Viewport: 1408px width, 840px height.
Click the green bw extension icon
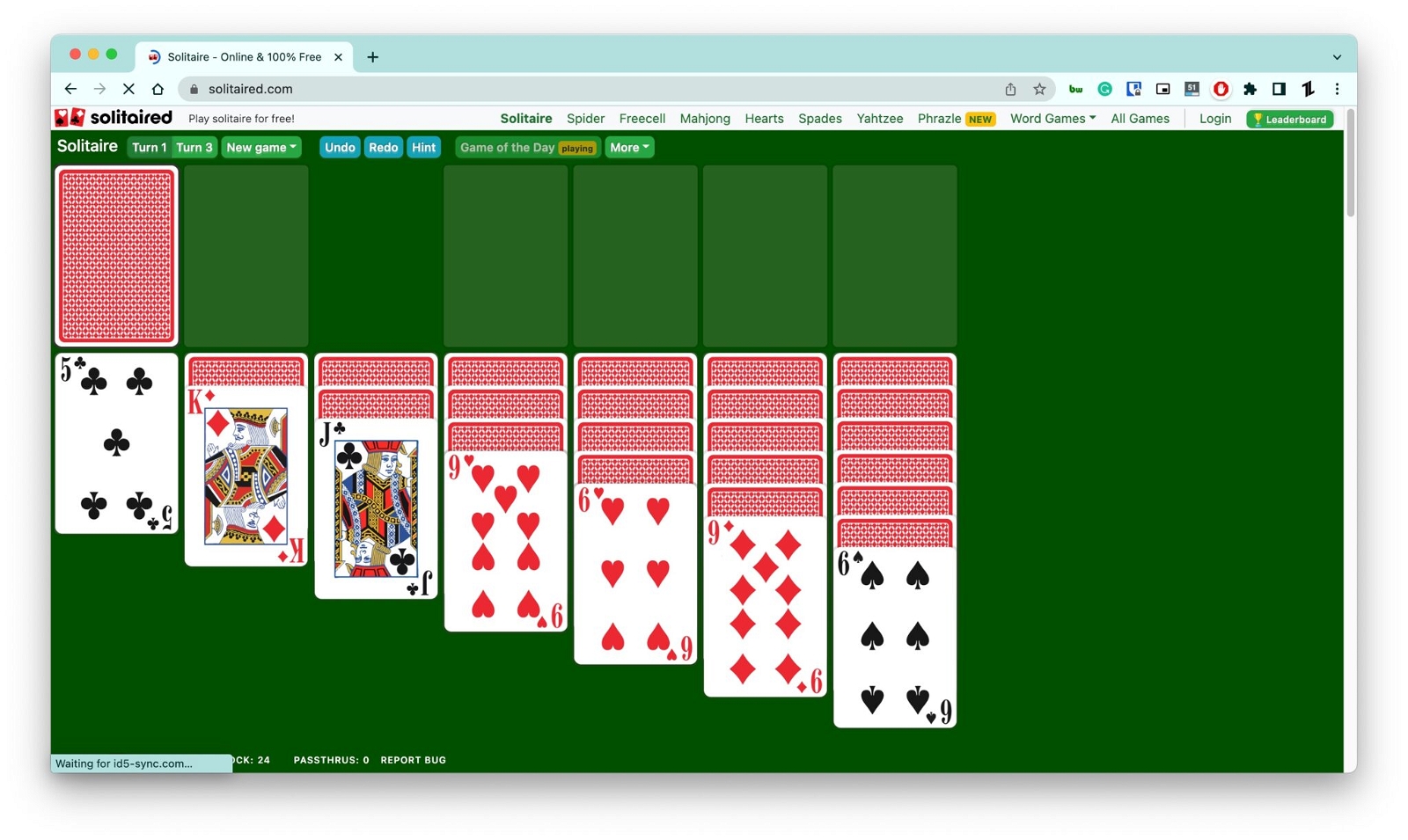[x=1075, y=89]
